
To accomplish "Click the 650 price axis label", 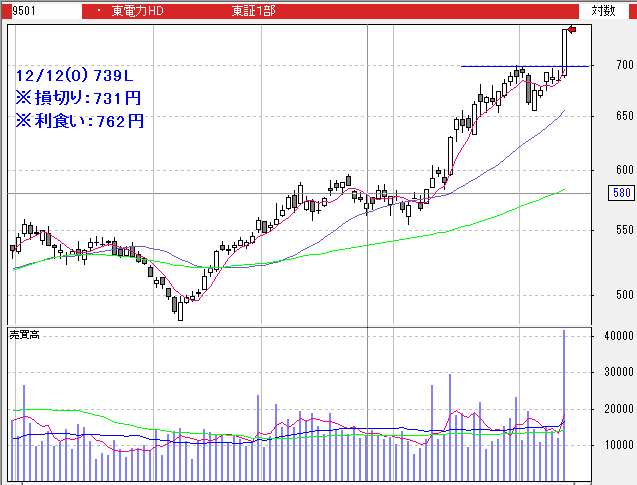I will click(624, 116).
